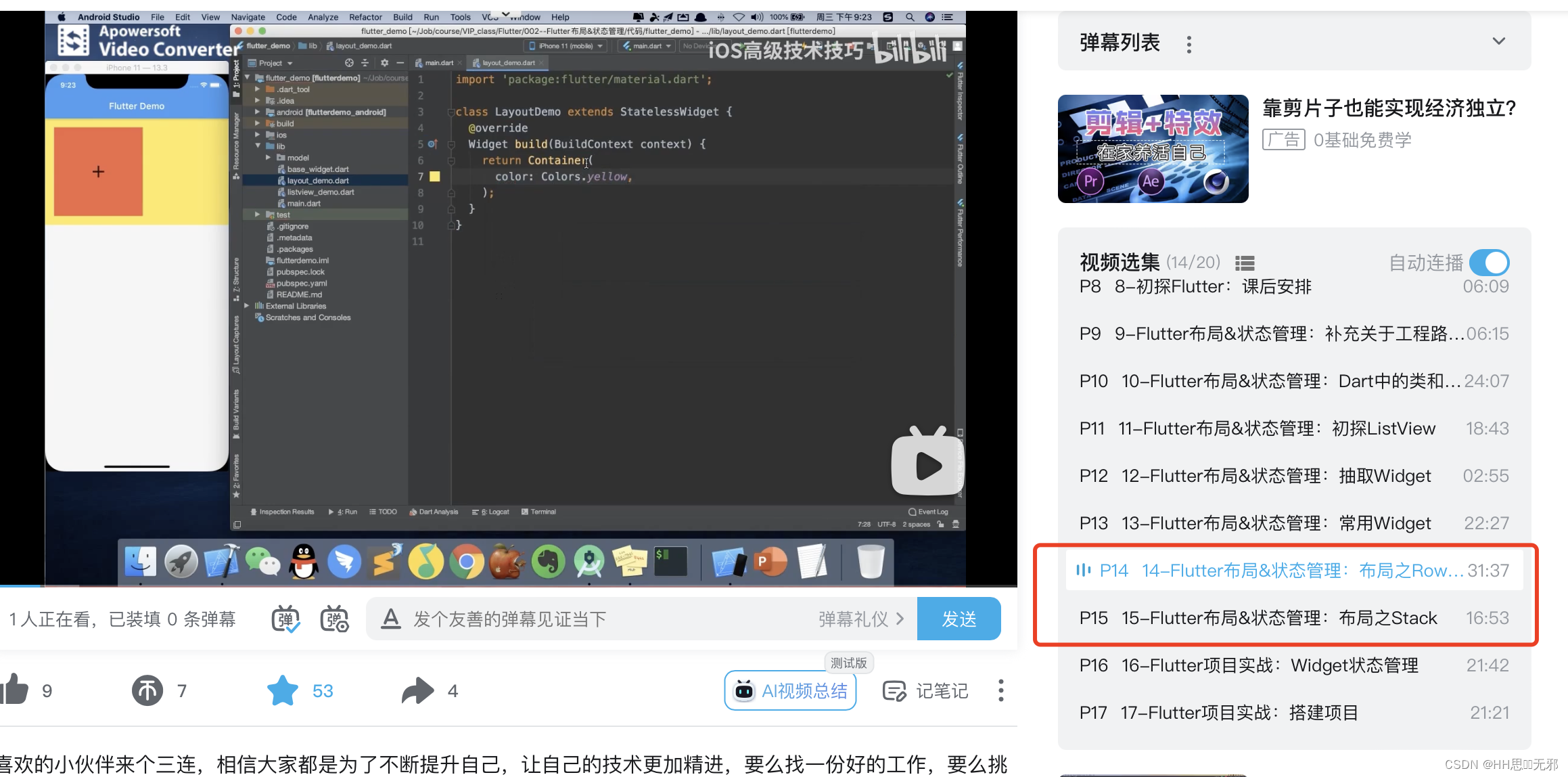Toggle the 自动连播 switch
The width and height of the screenshot is (1568, 777).
pyautogui.click(x=1489, y=263)
